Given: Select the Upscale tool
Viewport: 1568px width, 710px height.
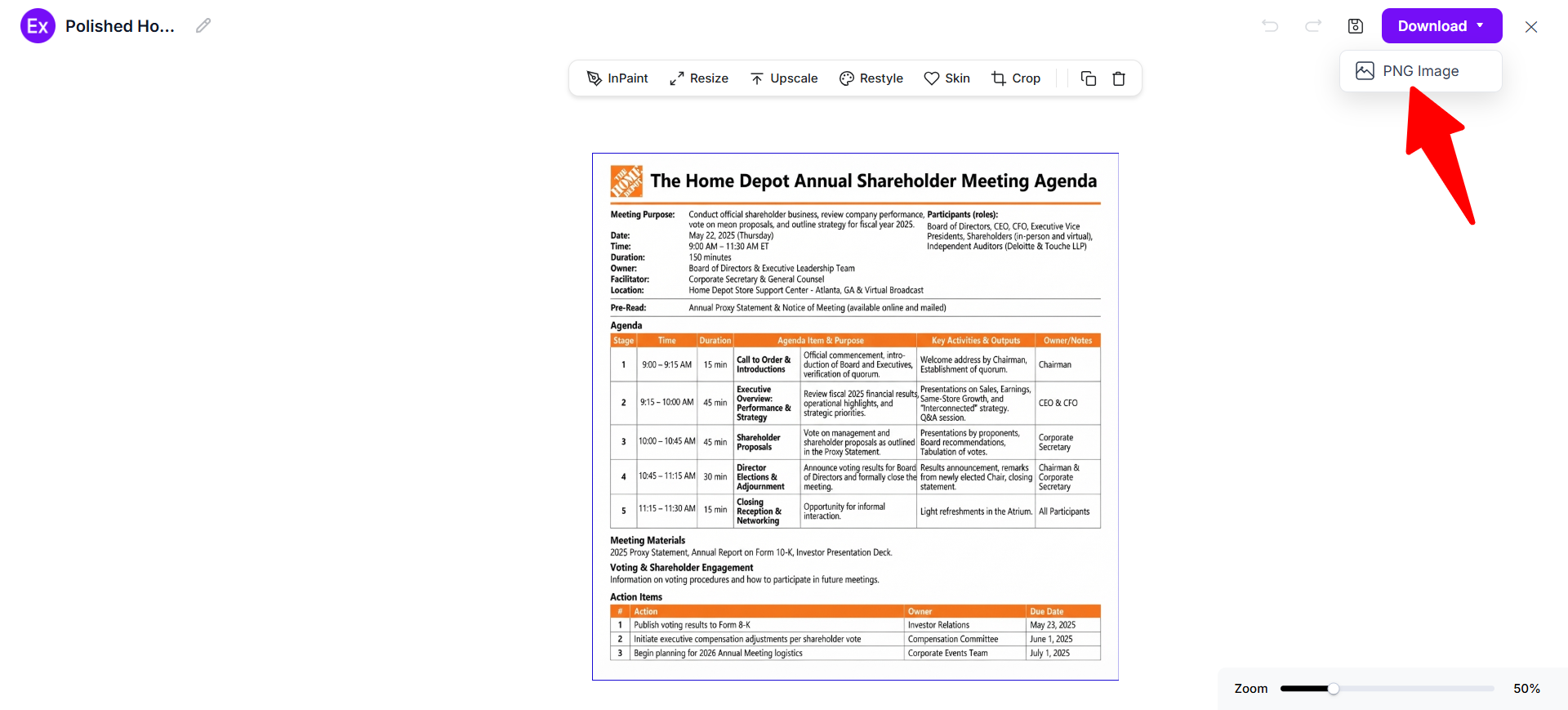Looking at the screenshot, I should [x=784, y=78].
